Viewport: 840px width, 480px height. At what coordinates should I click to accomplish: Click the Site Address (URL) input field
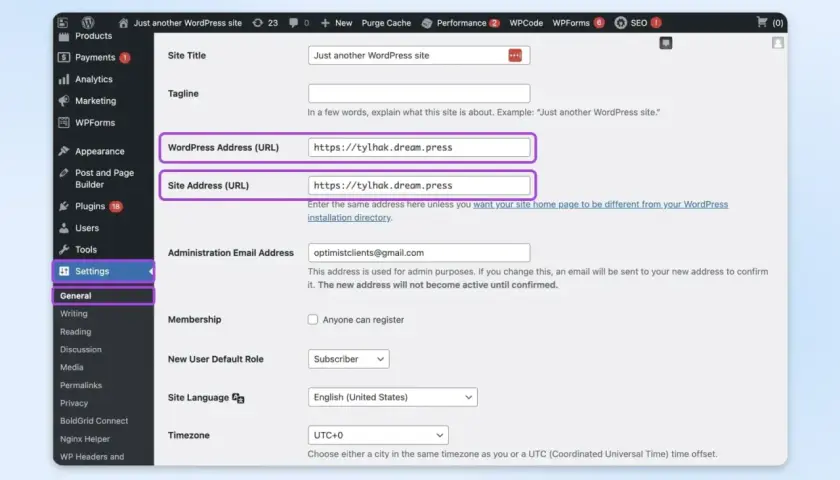419,185
